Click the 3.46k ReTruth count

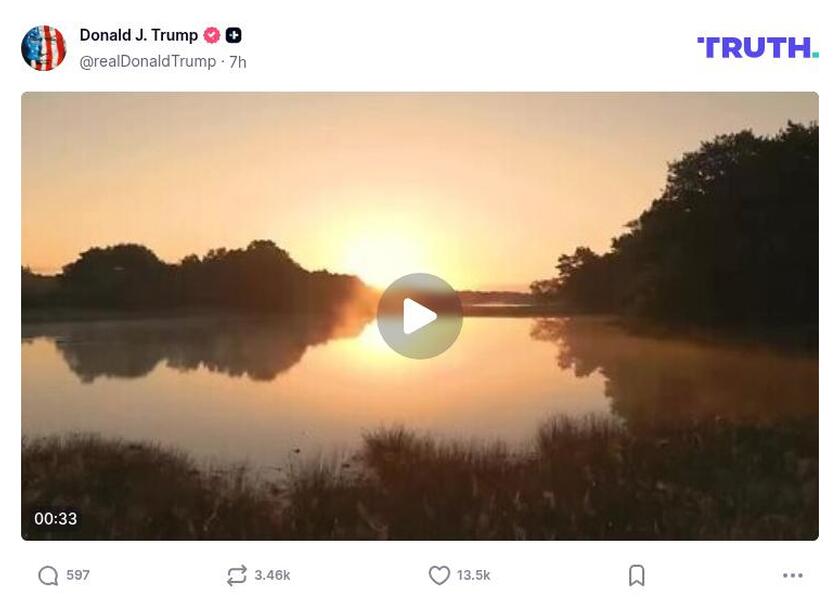pyautogui.click(x=273, y=575)
